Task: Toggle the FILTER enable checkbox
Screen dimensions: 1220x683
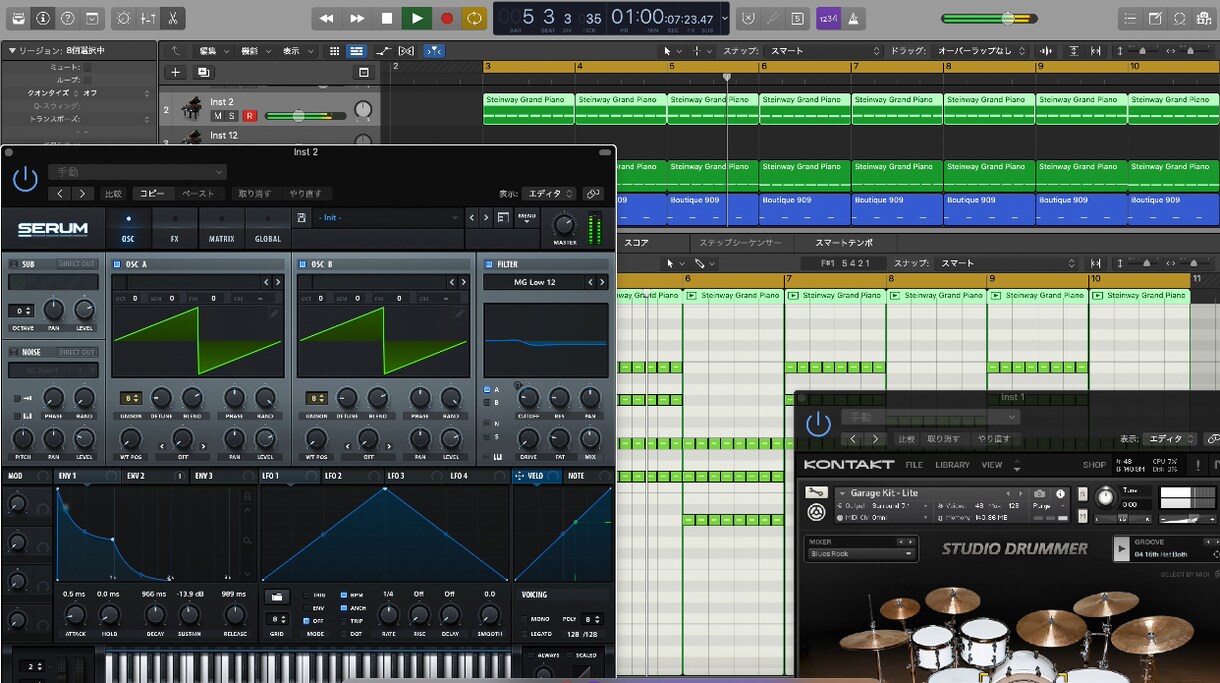Action: click(489, 264)
